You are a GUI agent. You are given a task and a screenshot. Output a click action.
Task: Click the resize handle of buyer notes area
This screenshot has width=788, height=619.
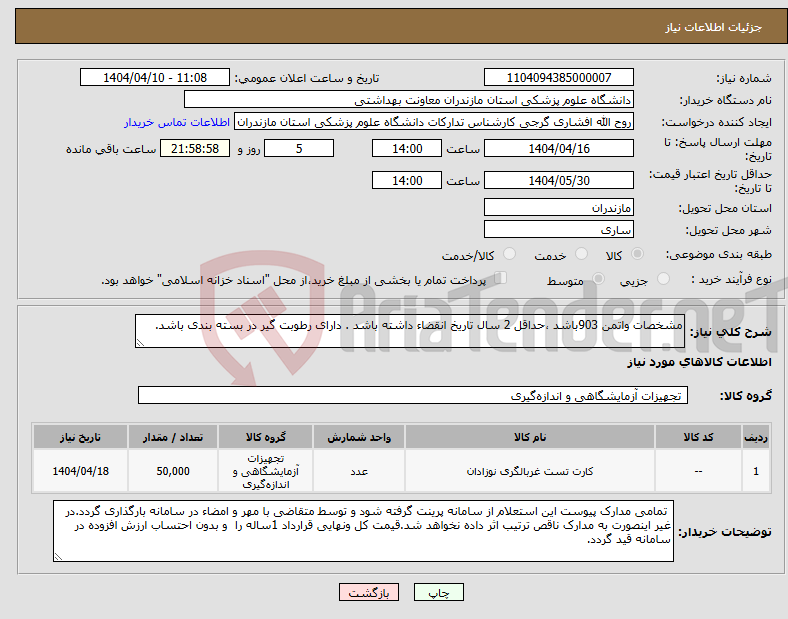58,557
